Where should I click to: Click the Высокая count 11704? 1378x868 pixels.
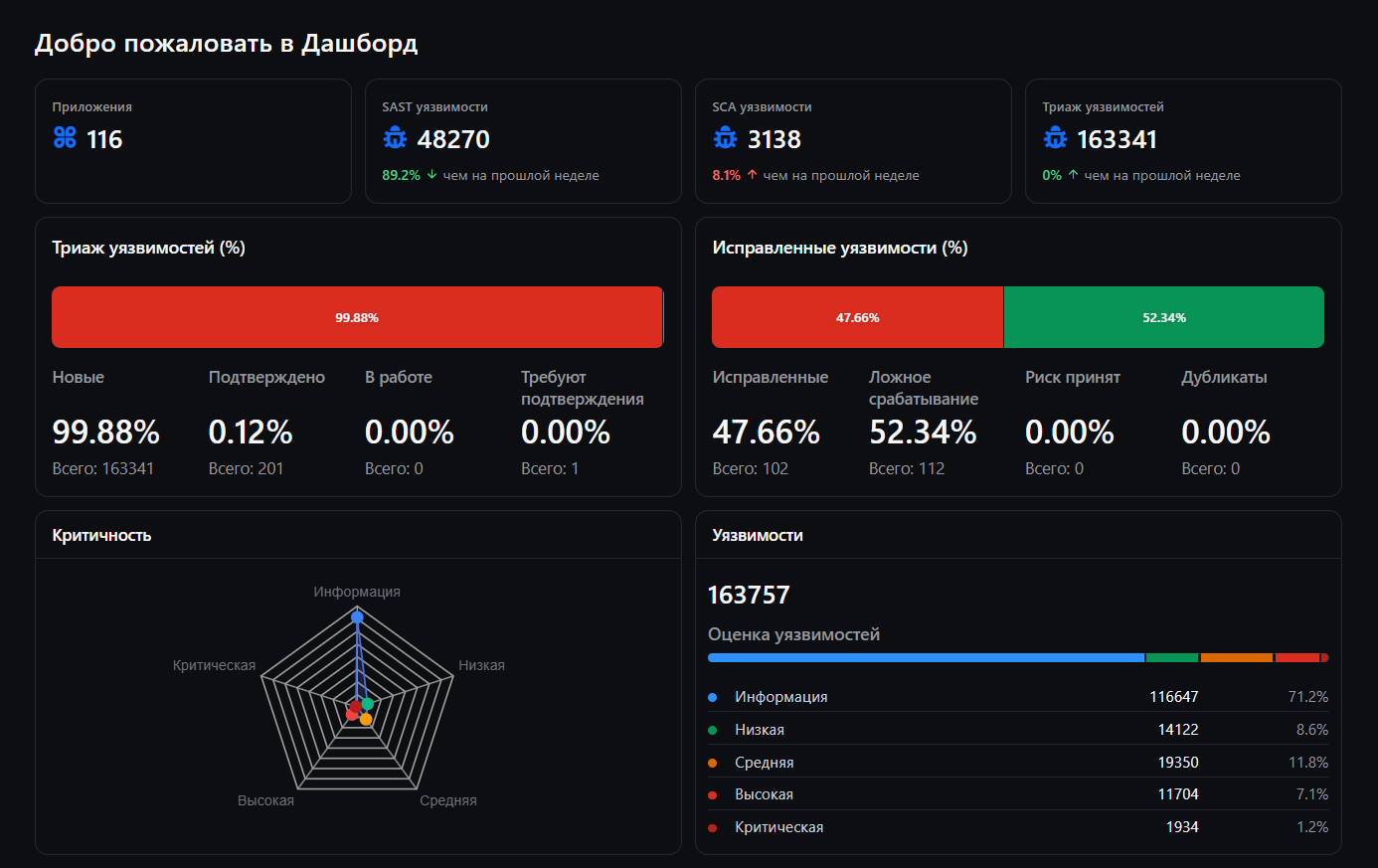pos(1178,794)
